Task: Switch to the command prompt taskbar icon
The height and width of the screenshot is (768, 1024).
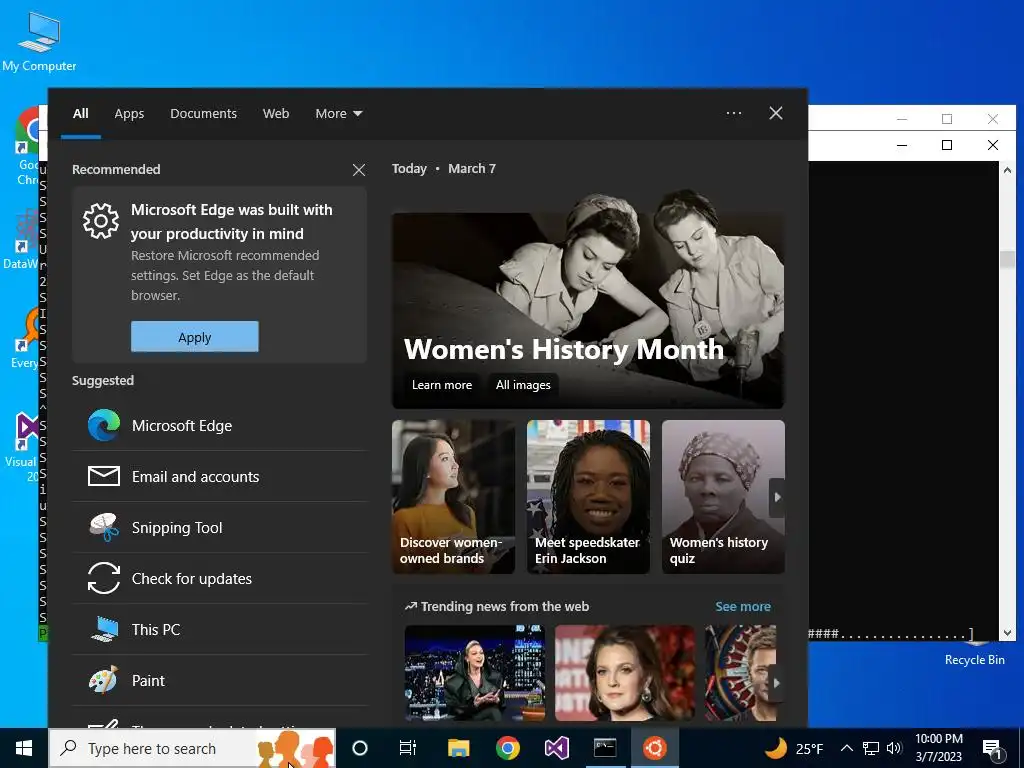Action: (605, 748)
